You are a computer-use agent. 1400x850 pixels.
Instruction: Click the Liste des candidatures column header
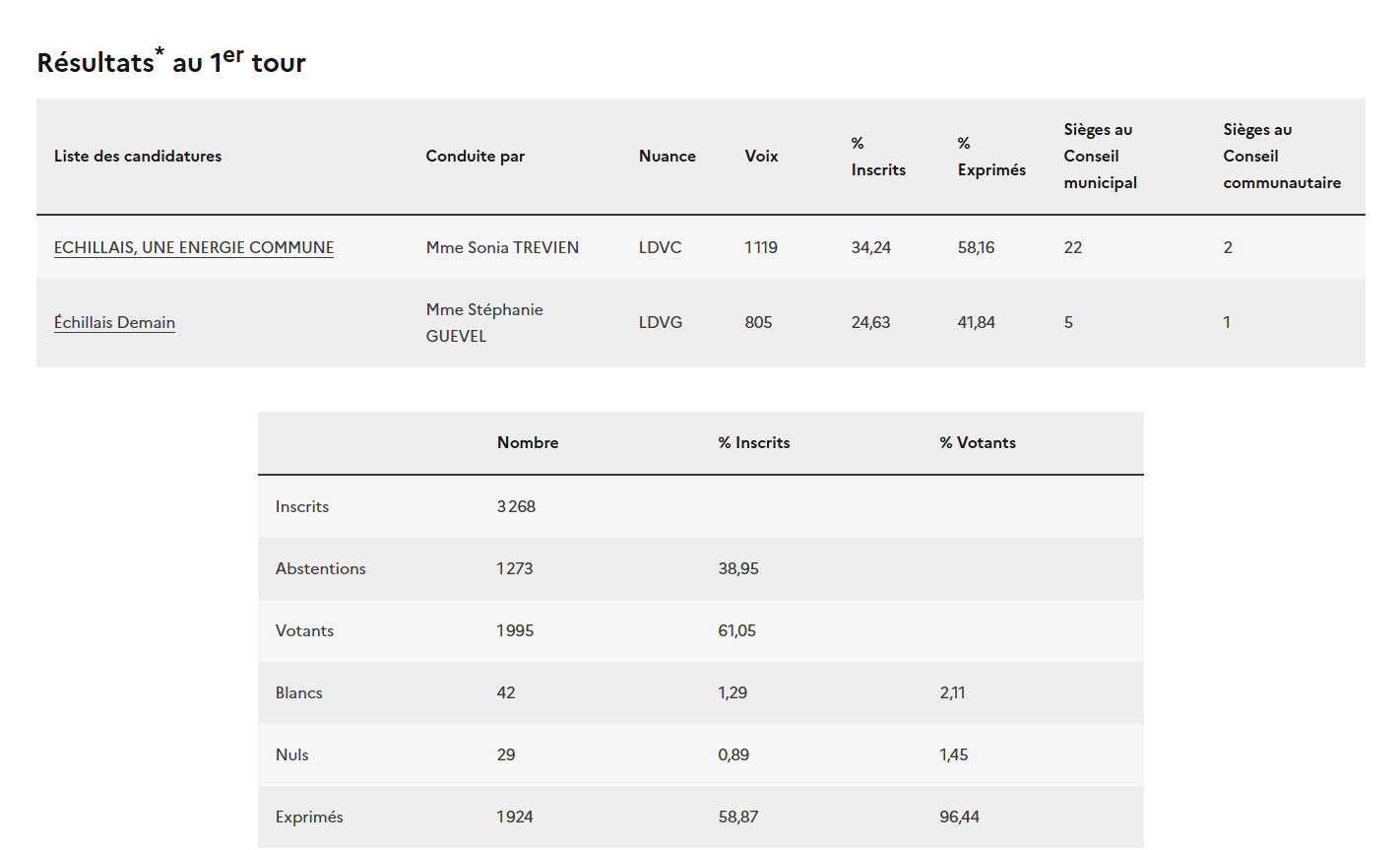pyautogui.click(x=138, y=156)
